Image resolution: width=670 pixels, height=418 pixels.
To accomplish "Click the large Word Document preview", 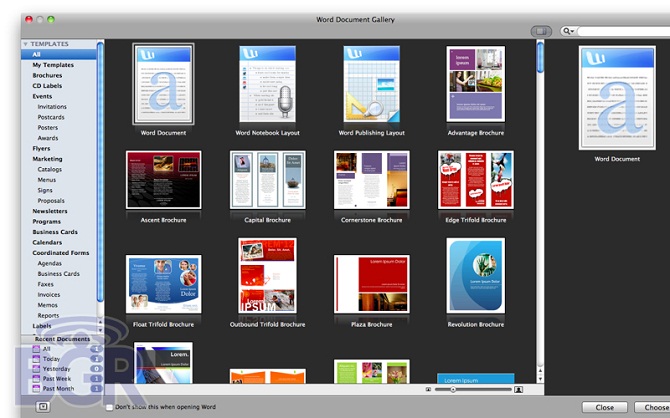I will coord(617,98).
